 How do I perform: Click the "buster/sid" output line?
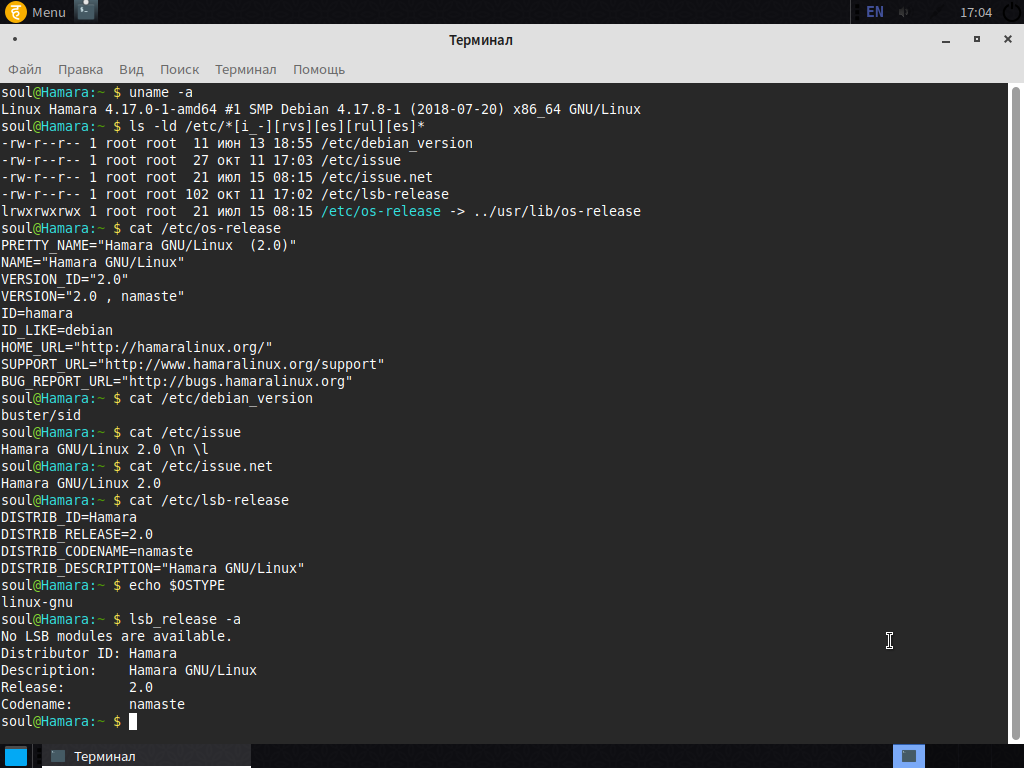[x=40, y=415]
